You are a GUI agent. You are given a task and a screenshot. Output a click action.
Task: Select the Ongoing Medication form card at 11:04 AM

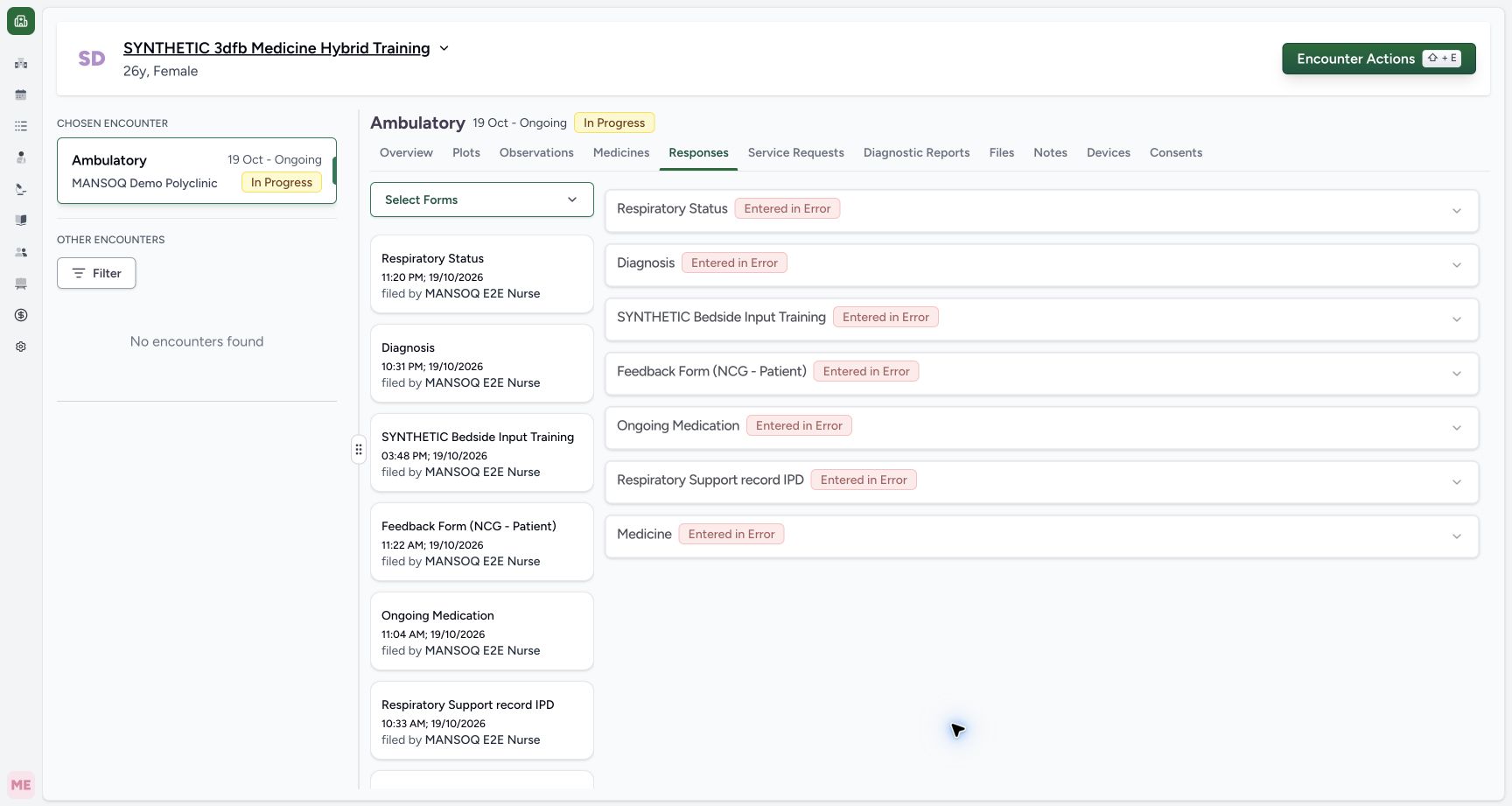coord(482,631)
